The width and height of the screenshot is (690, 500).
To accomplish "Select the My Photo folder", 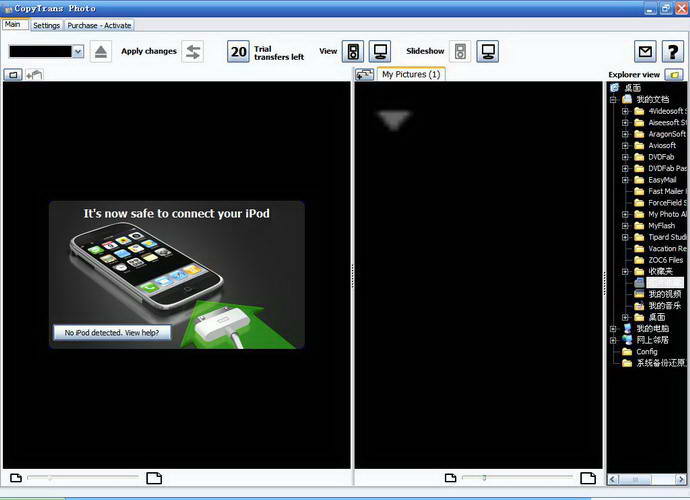I will 667,214.
